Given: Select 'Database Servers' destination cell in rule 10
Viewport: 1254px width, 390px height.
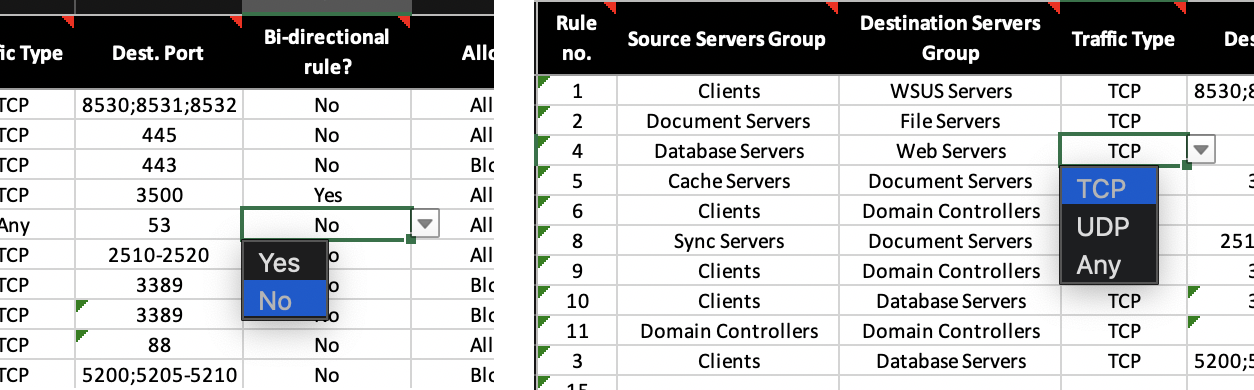Looking at the screenshot, I should 949,301.
